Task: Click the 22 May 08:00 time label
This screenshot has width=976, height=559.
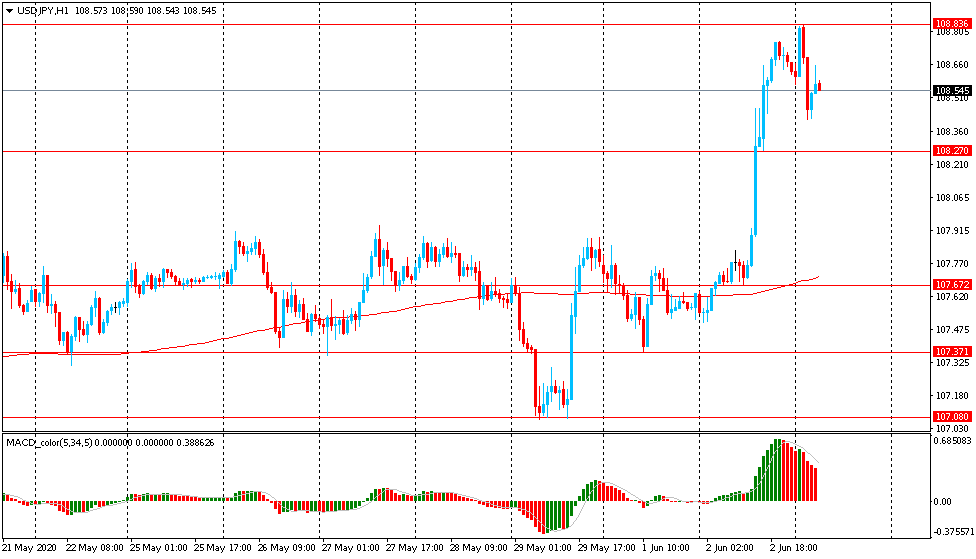Action: point(94,548)
